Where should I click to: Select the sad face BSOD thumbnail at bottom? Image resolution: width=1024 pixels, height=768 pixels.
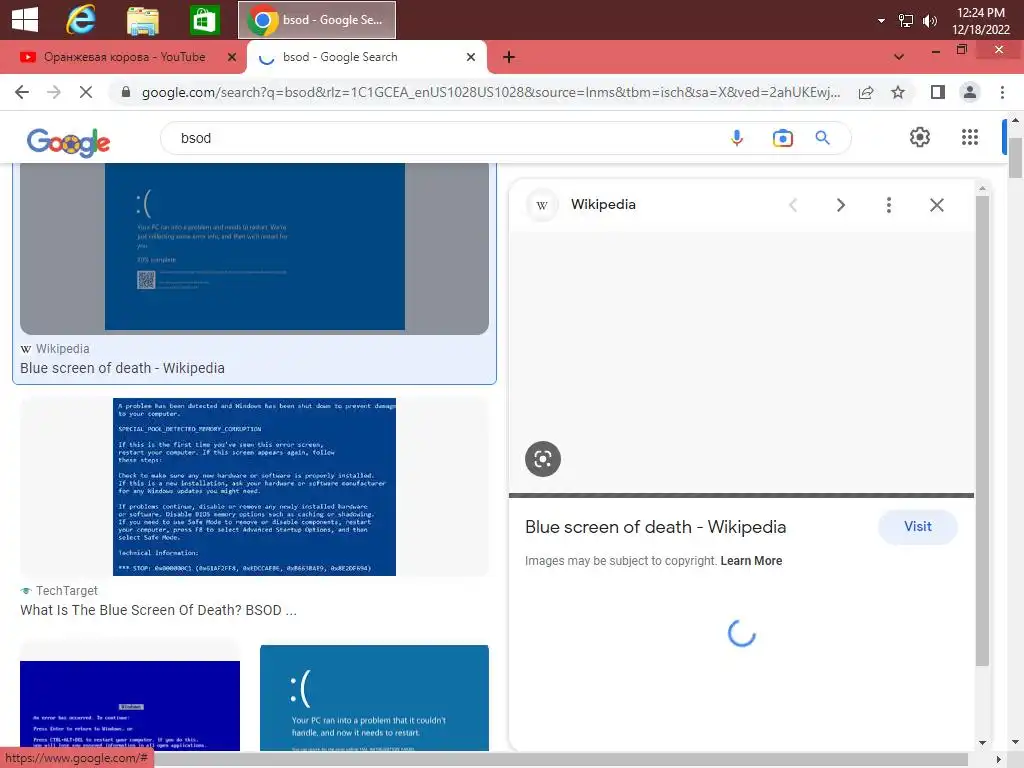tap(374, 697)
